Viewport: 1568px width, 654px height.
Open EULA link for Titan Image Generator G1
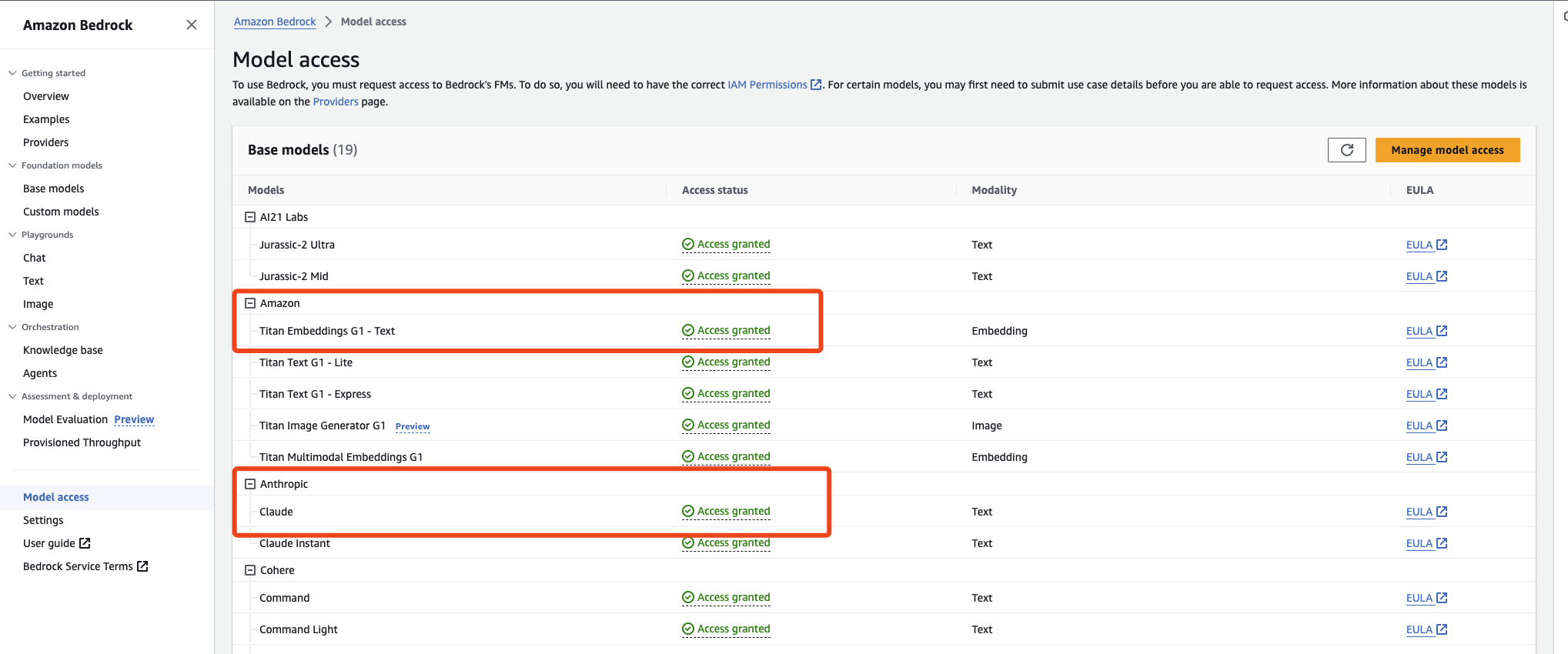tap(1426, 425)
